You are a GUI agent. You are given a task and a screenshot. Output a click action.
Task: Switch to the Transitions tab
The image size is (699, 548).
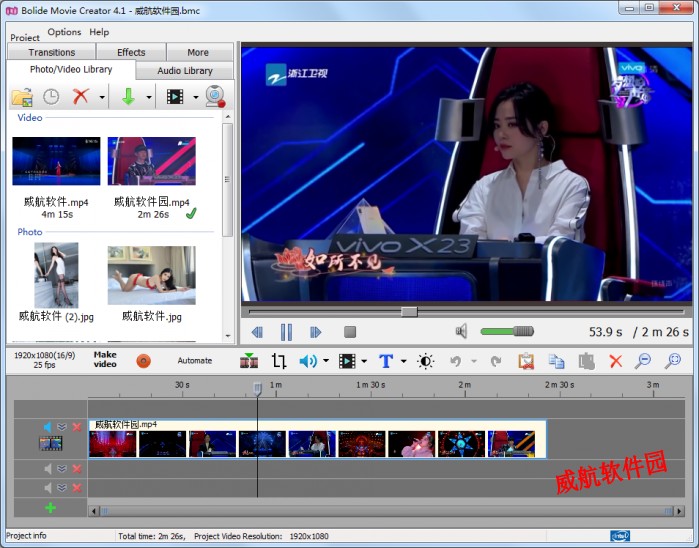[x=52, y=52]
